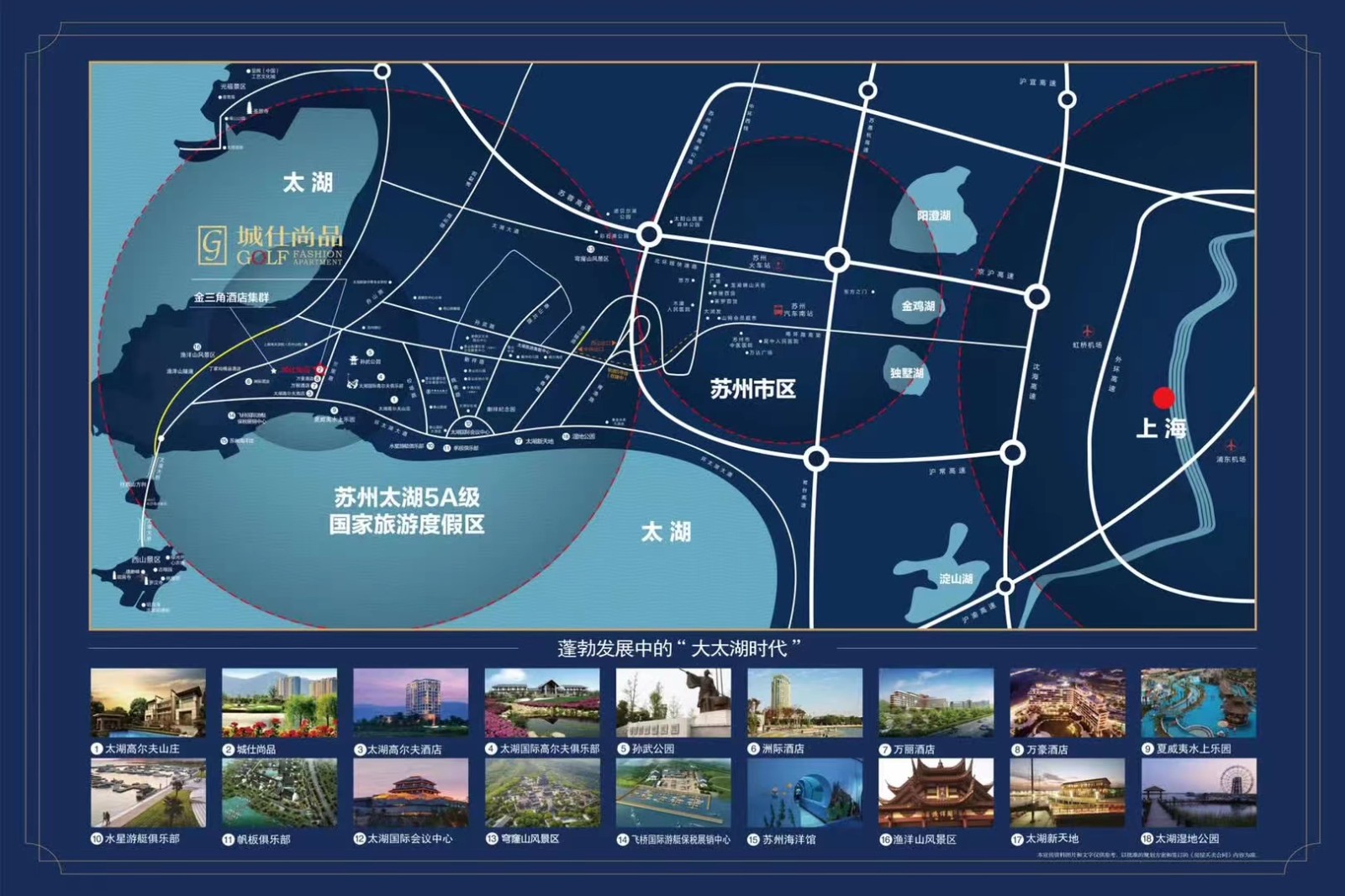Click the 苏州太湖5A级国家旅游度假区 text
The image size is (1345, 896).
point(407,511)
